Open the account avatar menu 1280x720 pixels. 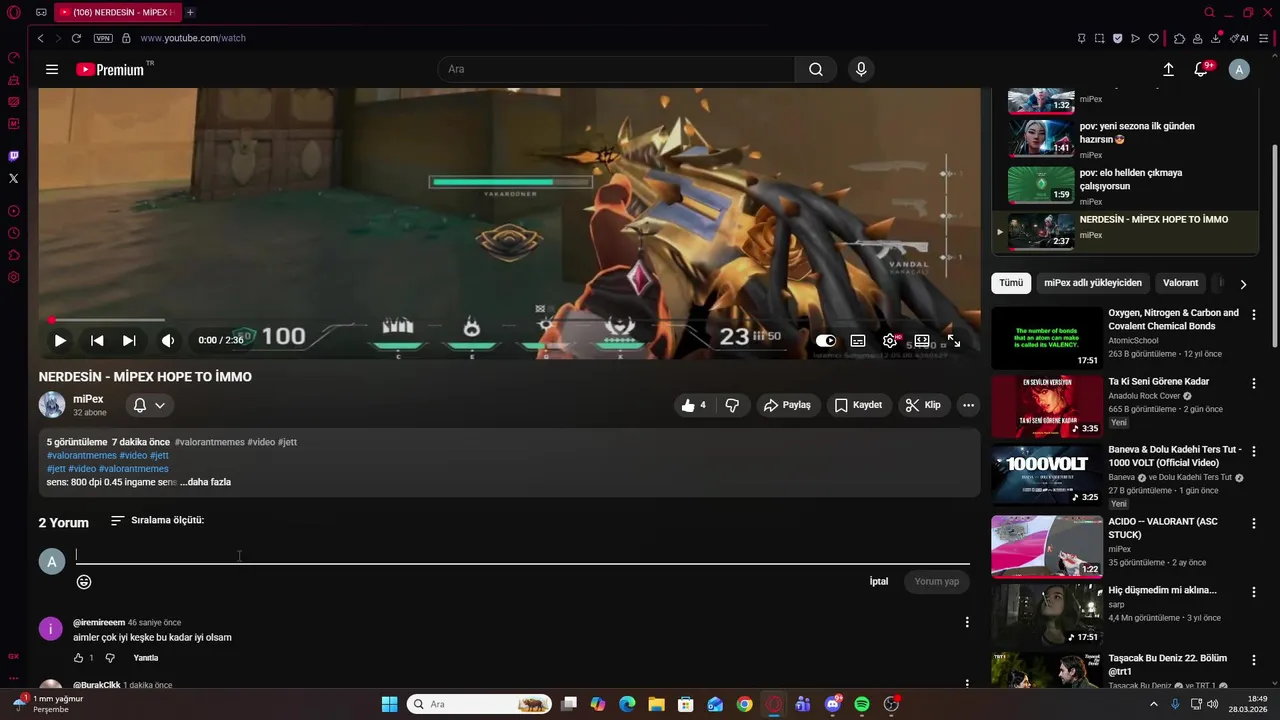click(x=1239, y=69)
